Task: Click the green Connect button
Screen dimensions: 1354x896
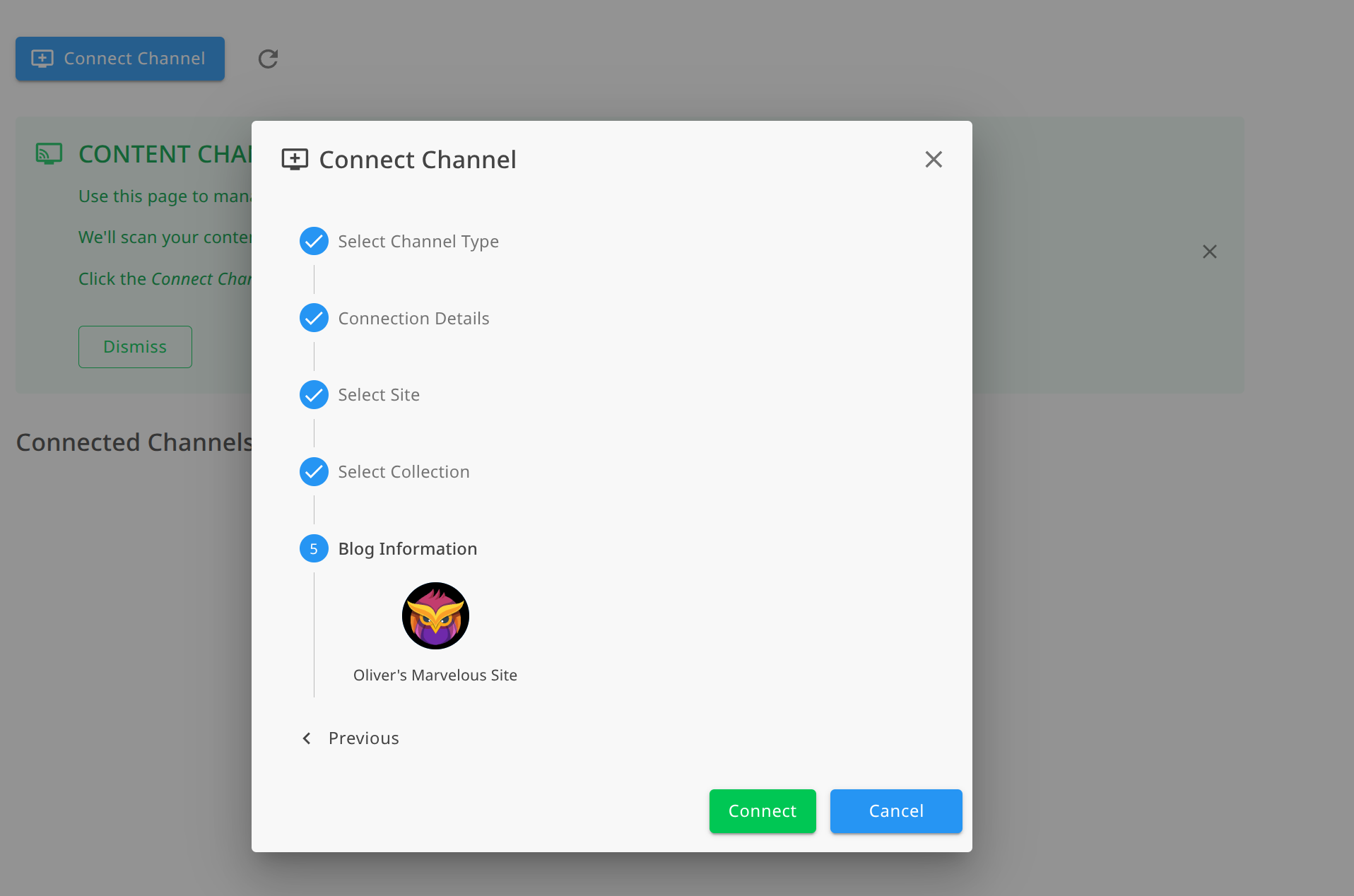Action: (762, 811)
